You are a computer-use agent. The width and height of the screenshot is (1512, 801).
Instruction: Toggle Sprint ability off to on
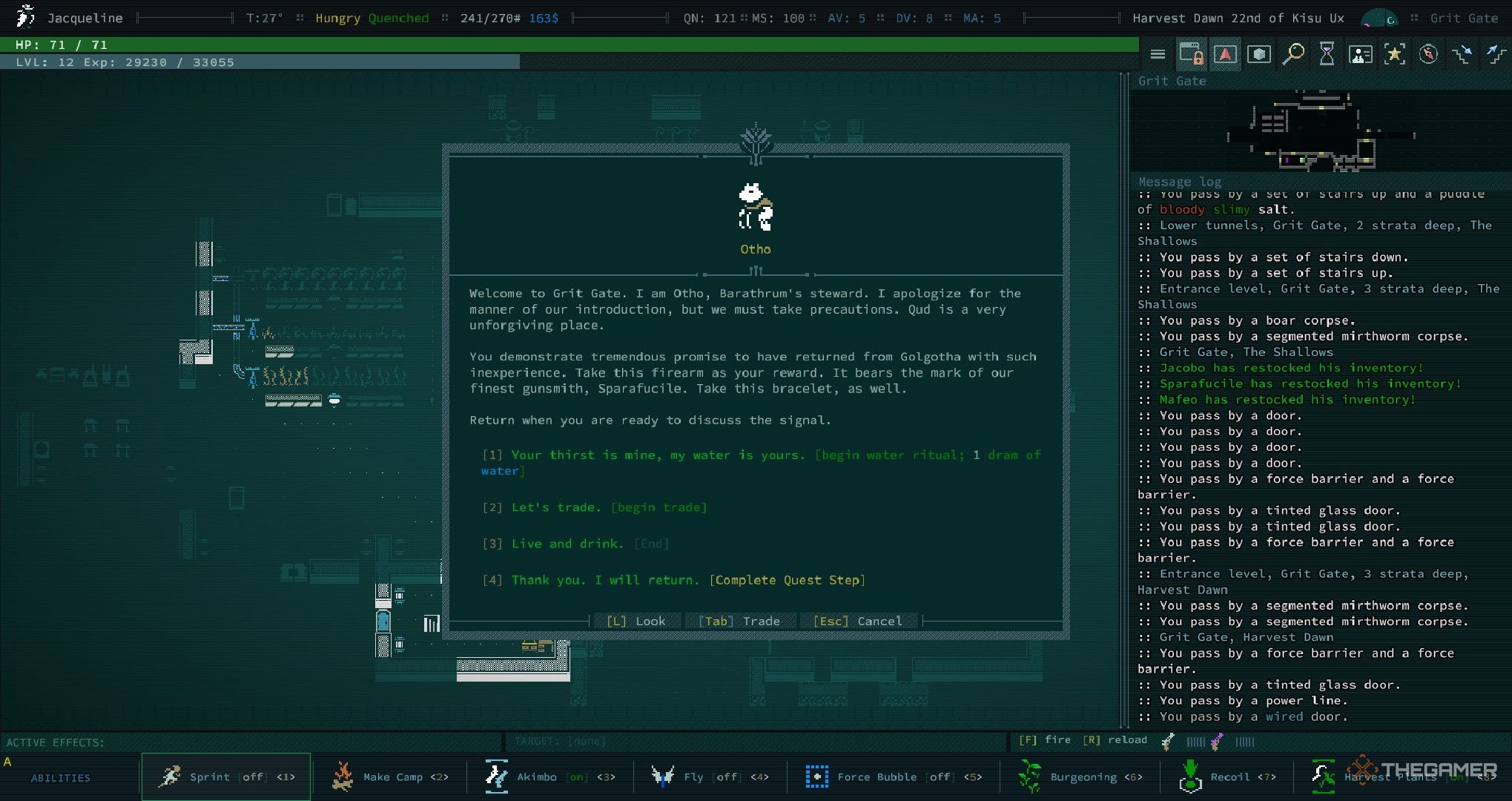223,777
